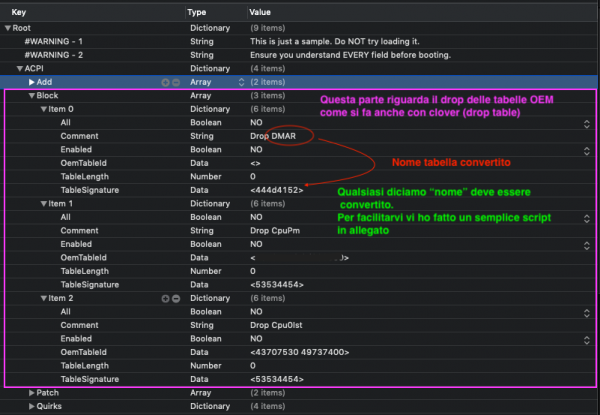Open type selector for Add row

[241, 82]
